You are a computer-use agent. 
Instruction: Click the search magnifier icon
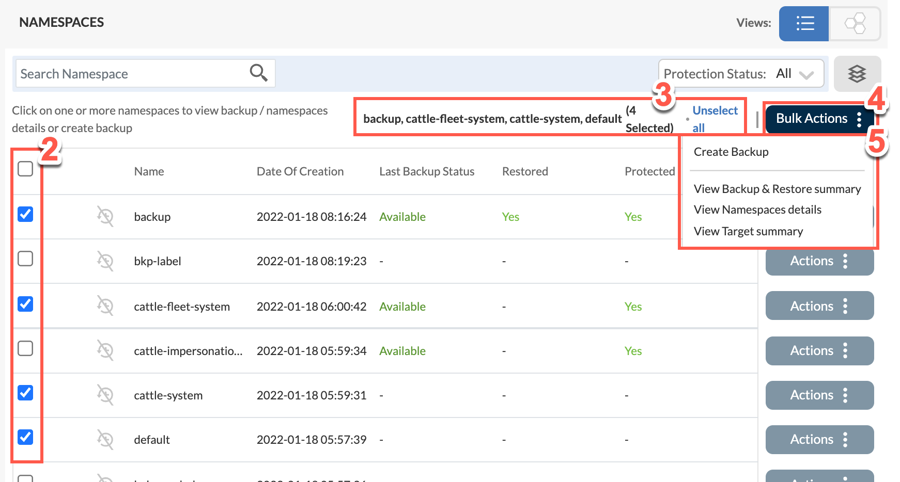(x=258, y=73)
